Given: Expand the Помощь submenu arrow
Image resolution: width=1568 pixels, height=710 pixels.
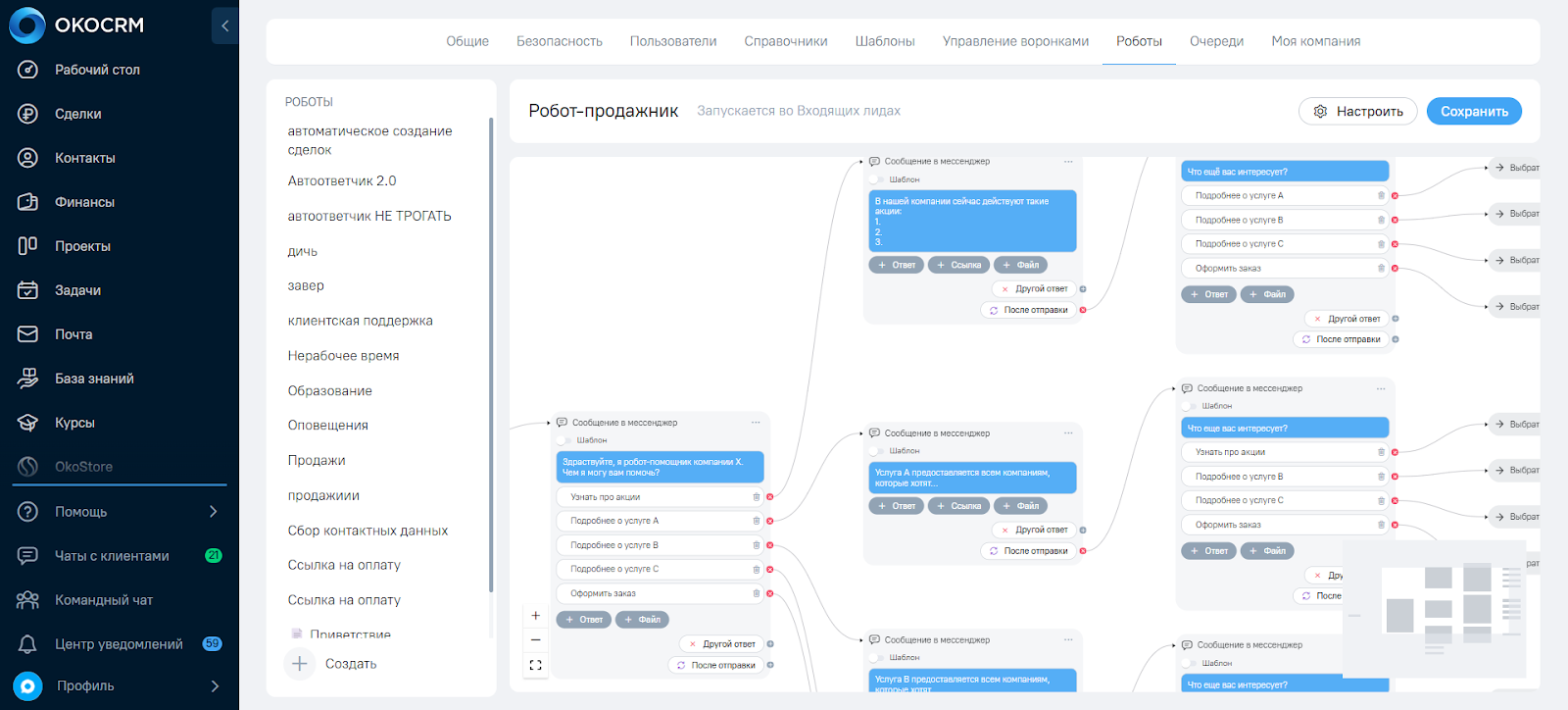Looking at the screenshot, I should pyautogui.click(x=214, y=512).
